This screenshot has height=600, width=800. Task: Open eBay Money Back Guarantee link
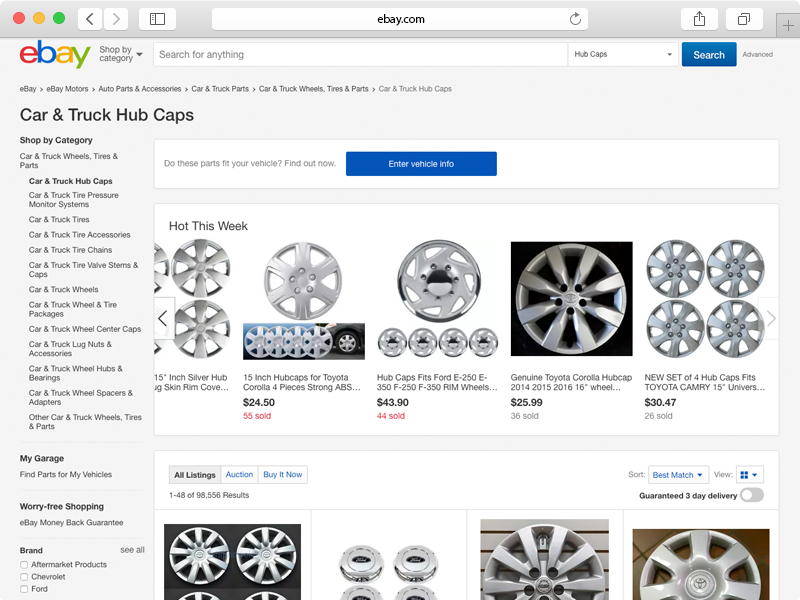pyautogui.click(x=71, y=522)
